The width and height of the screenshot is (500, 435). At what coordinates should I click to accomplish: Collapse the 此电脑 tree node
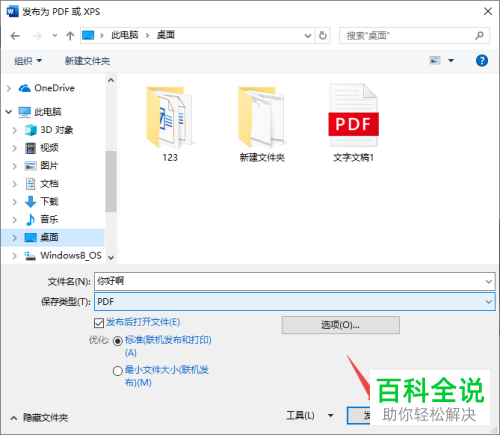point(9,112)
